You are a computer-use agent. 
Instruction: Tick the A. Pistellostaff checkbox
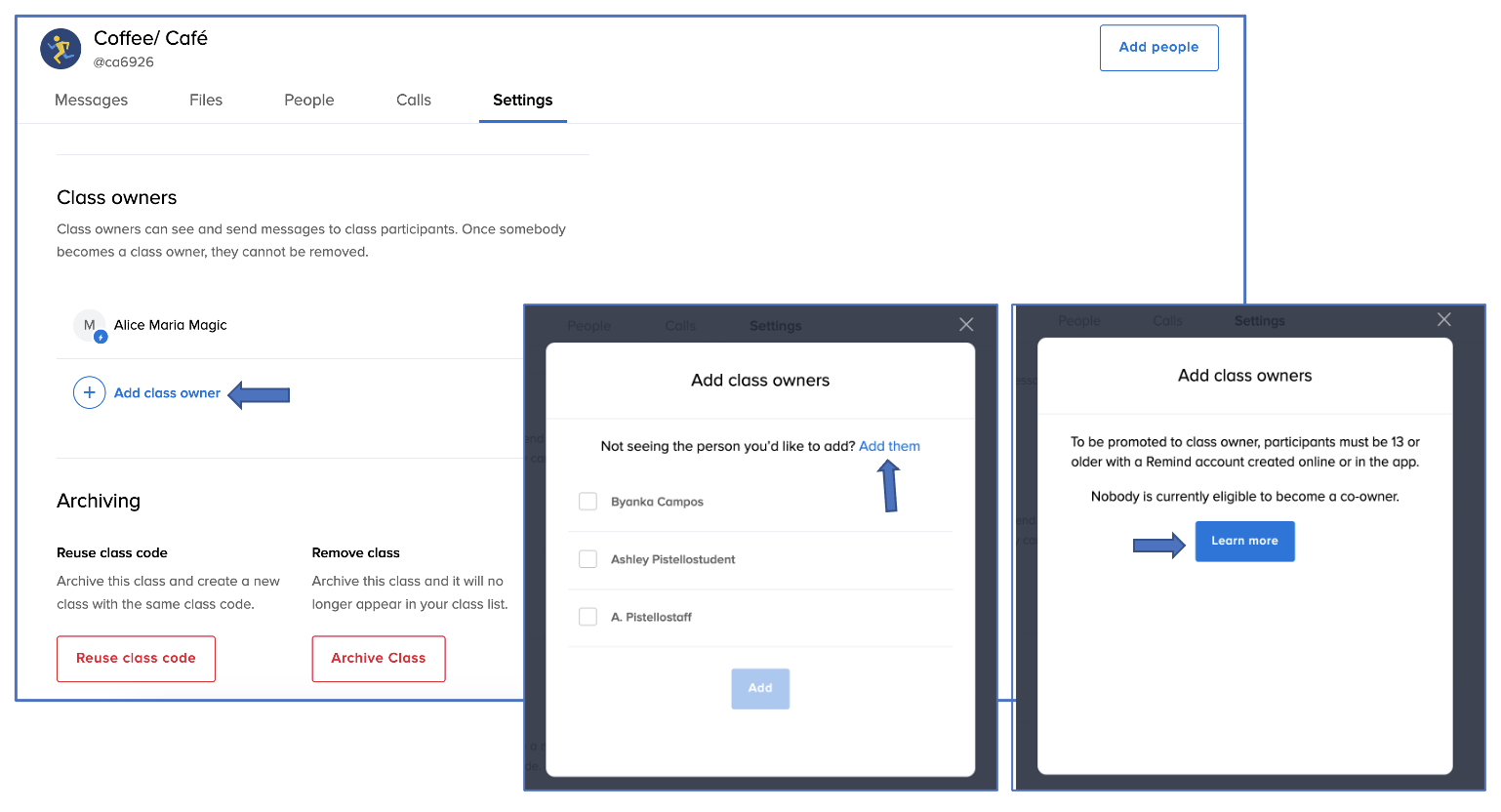[x=588, y=617]
